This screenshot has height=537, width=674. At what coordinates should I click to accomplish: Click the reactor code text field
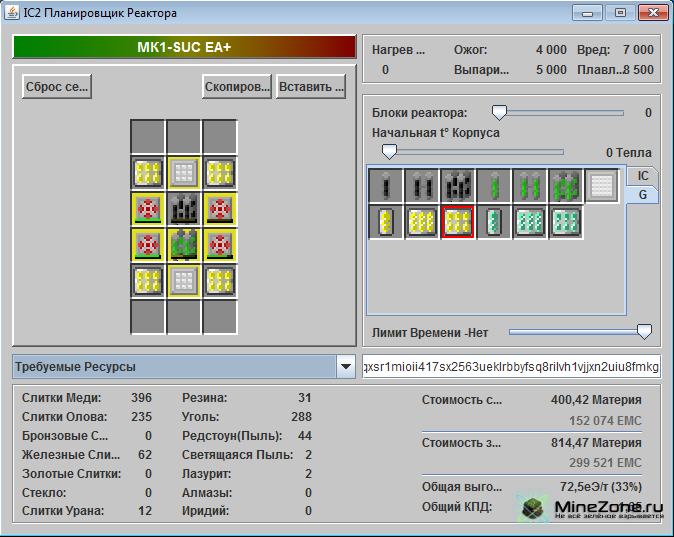coord(511,367)
